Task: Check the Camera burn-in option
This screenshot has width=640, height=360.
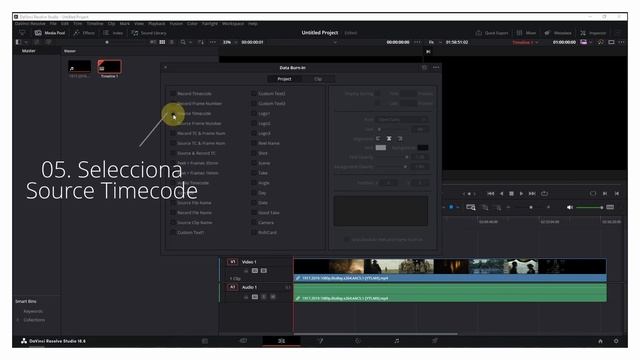Action: (x=254, y=222)
